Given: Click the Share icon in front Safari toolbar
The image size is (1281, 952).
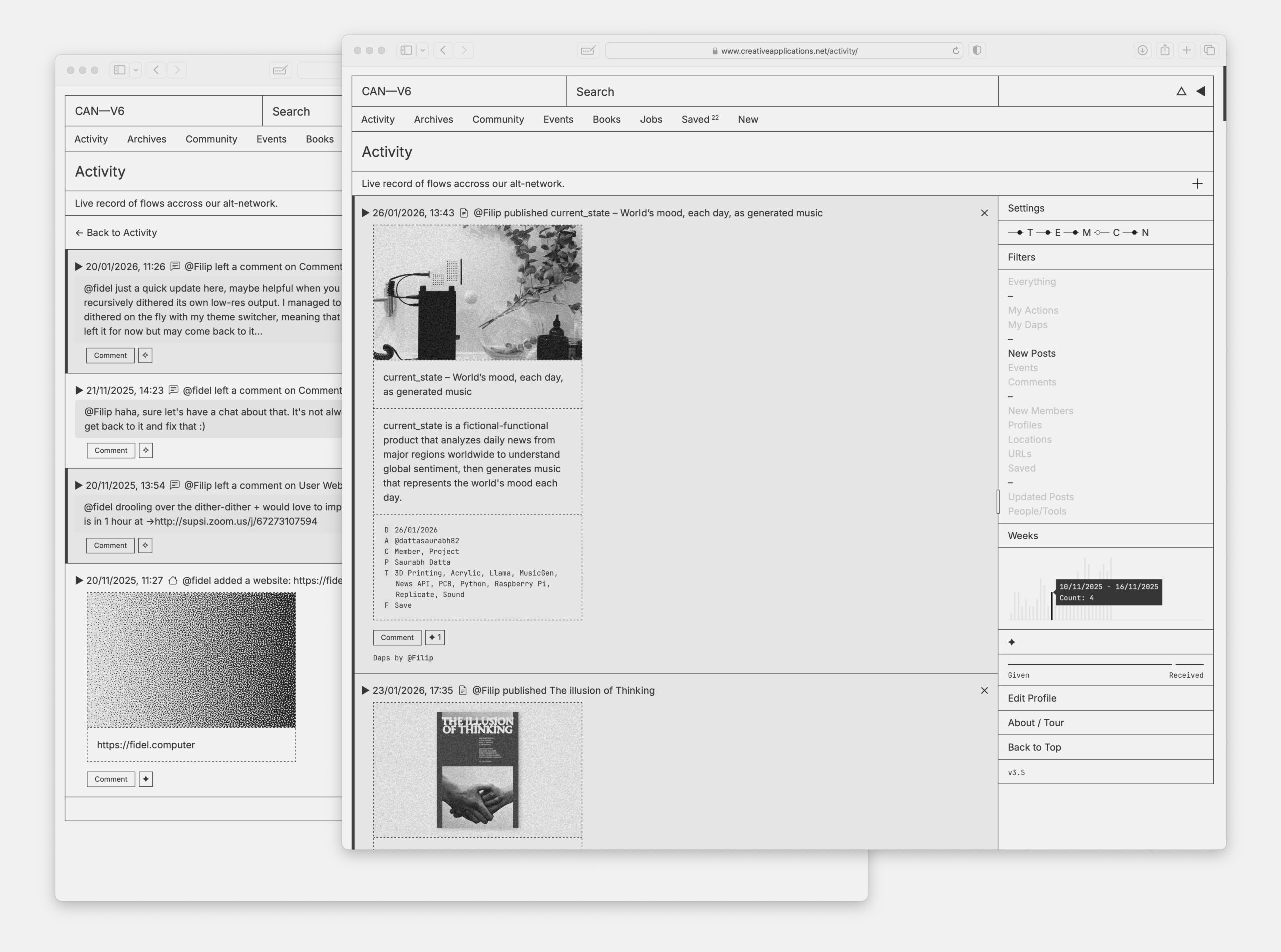Looking at the screenshot, I should click(1165, 50).
